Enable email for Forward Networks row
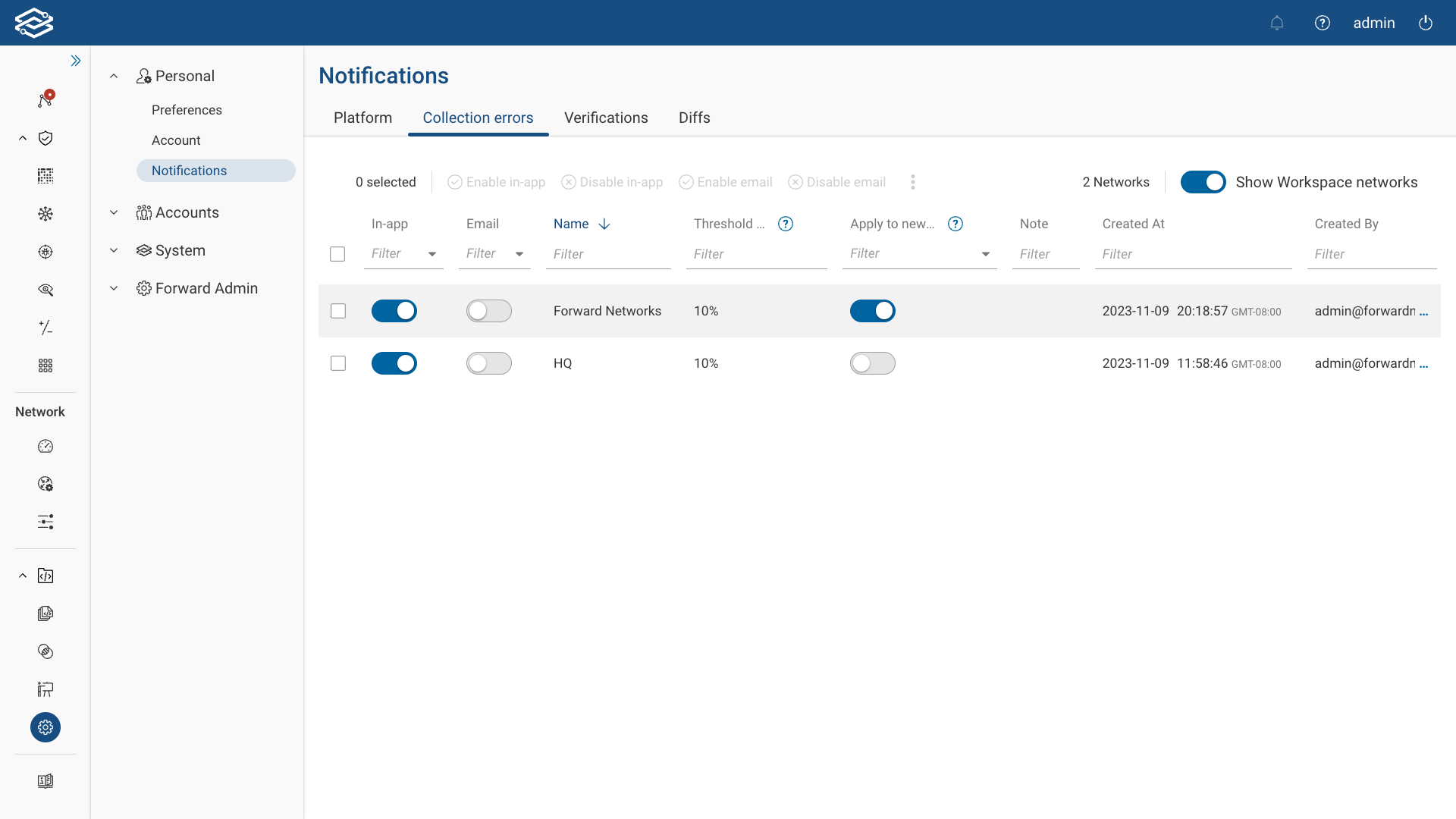Viewport: 1456px width, 819px height. [x=488, y=311]
